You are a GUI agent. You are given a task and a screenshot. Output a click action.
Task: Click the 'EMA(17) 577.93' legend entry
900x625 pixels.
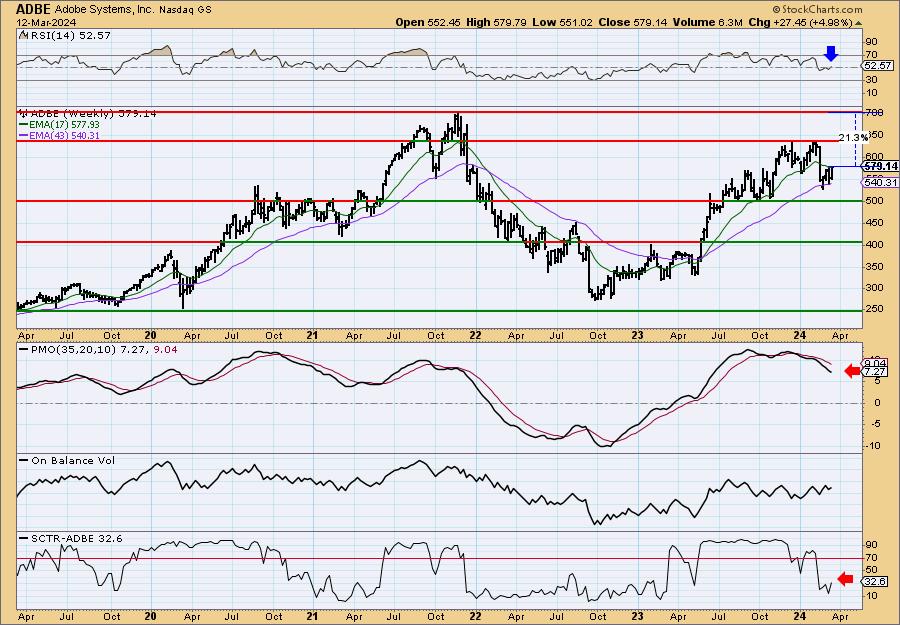tap(59, 125)
